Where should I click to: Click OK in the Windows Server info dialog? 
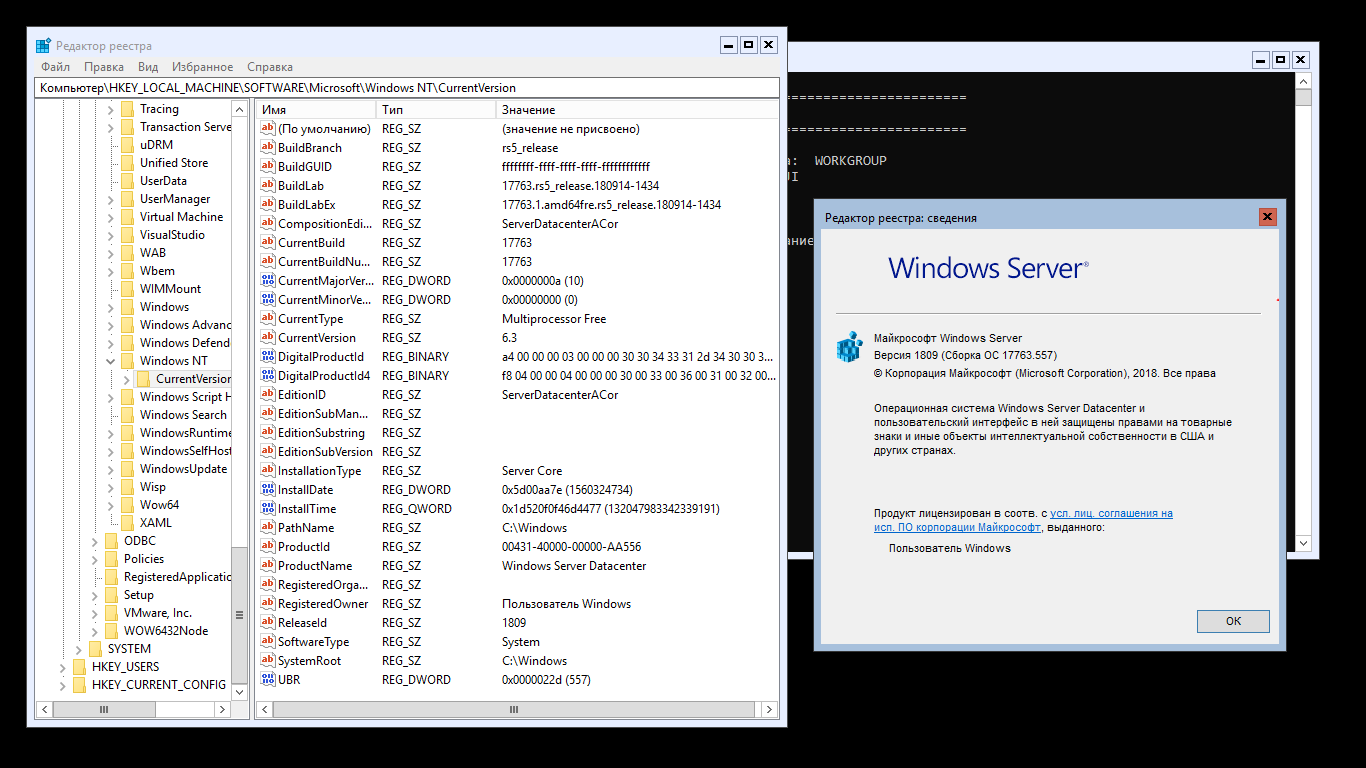coord(1233,621)
